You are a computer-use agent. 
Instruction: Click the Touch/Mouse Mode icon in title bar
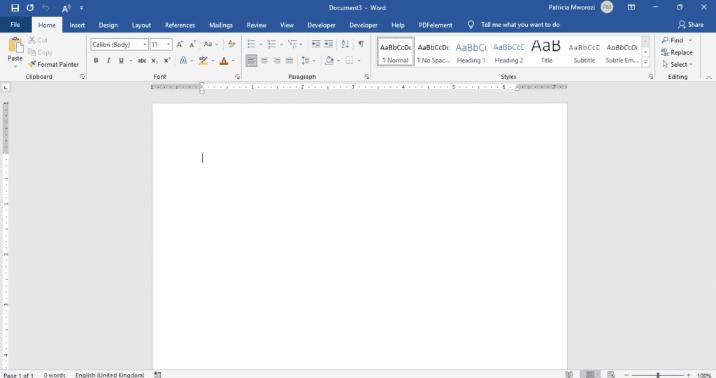(x=66, y=8)
